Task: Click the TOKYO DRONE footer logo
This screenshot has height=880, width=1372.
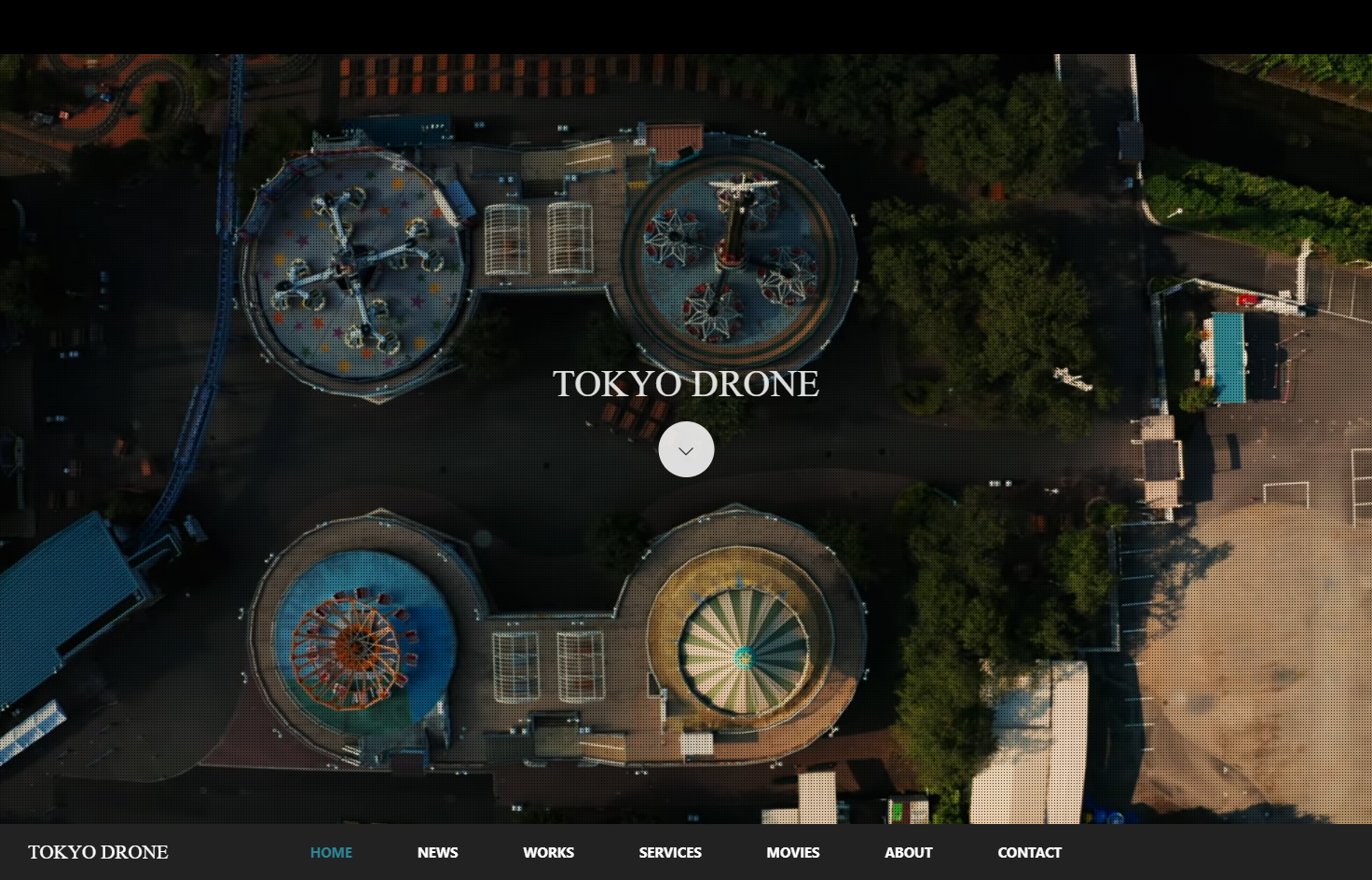Action: (x=98, y=852)
